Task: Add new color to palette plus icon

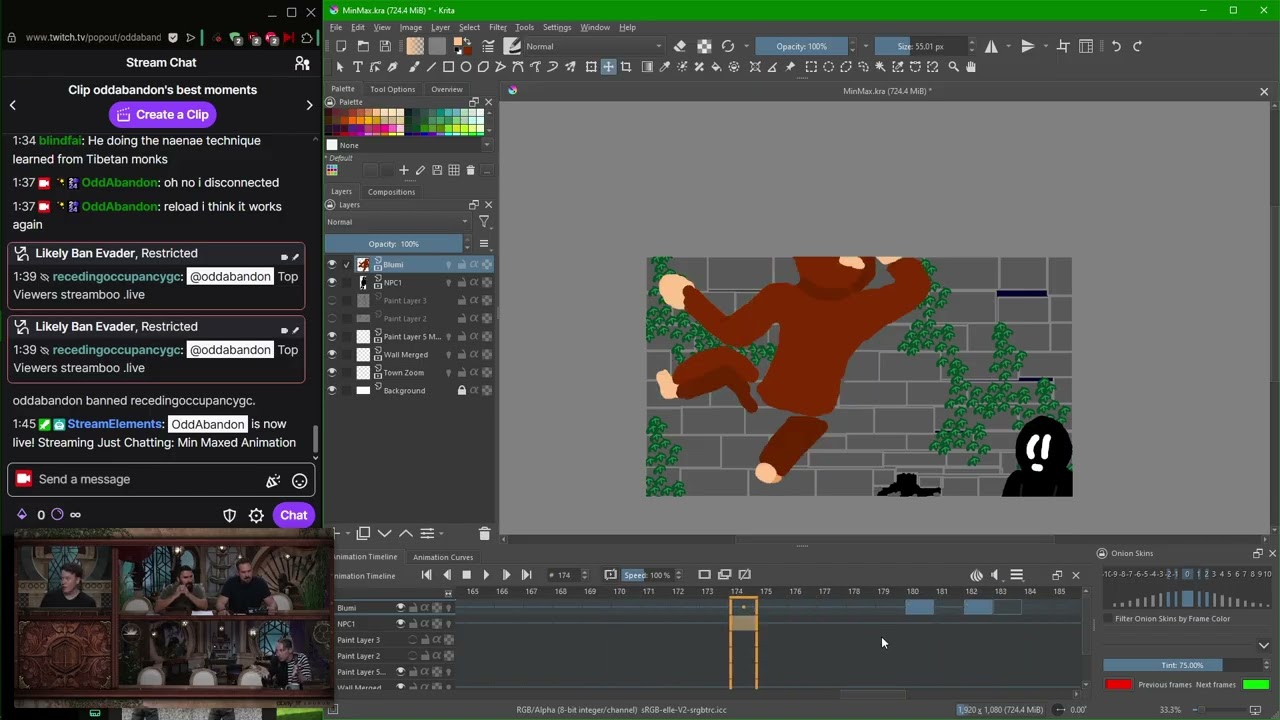Action: [x=403, y=171]
